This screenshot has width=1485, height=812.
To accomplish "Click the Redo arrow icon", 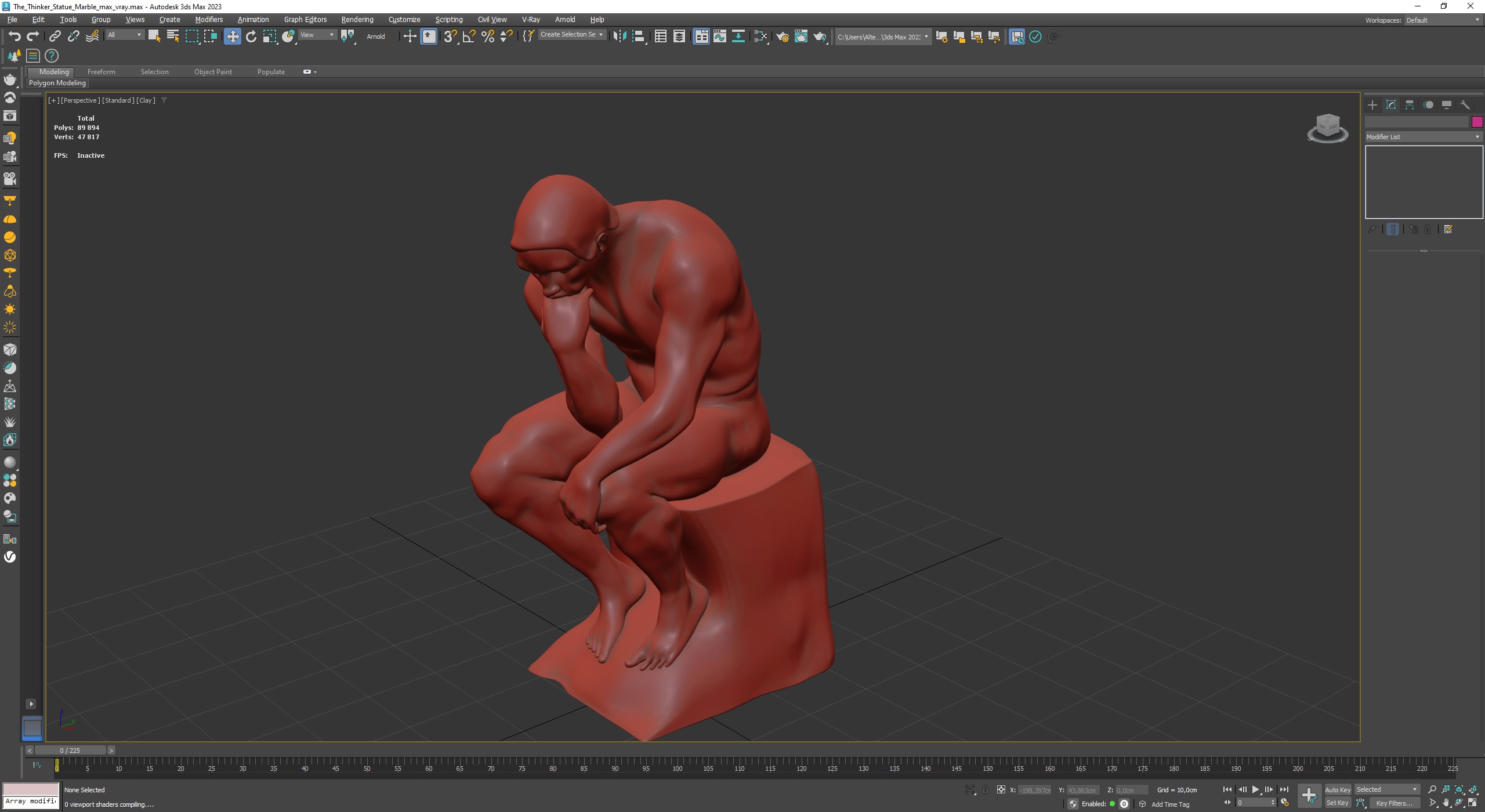I will [33, 37].
